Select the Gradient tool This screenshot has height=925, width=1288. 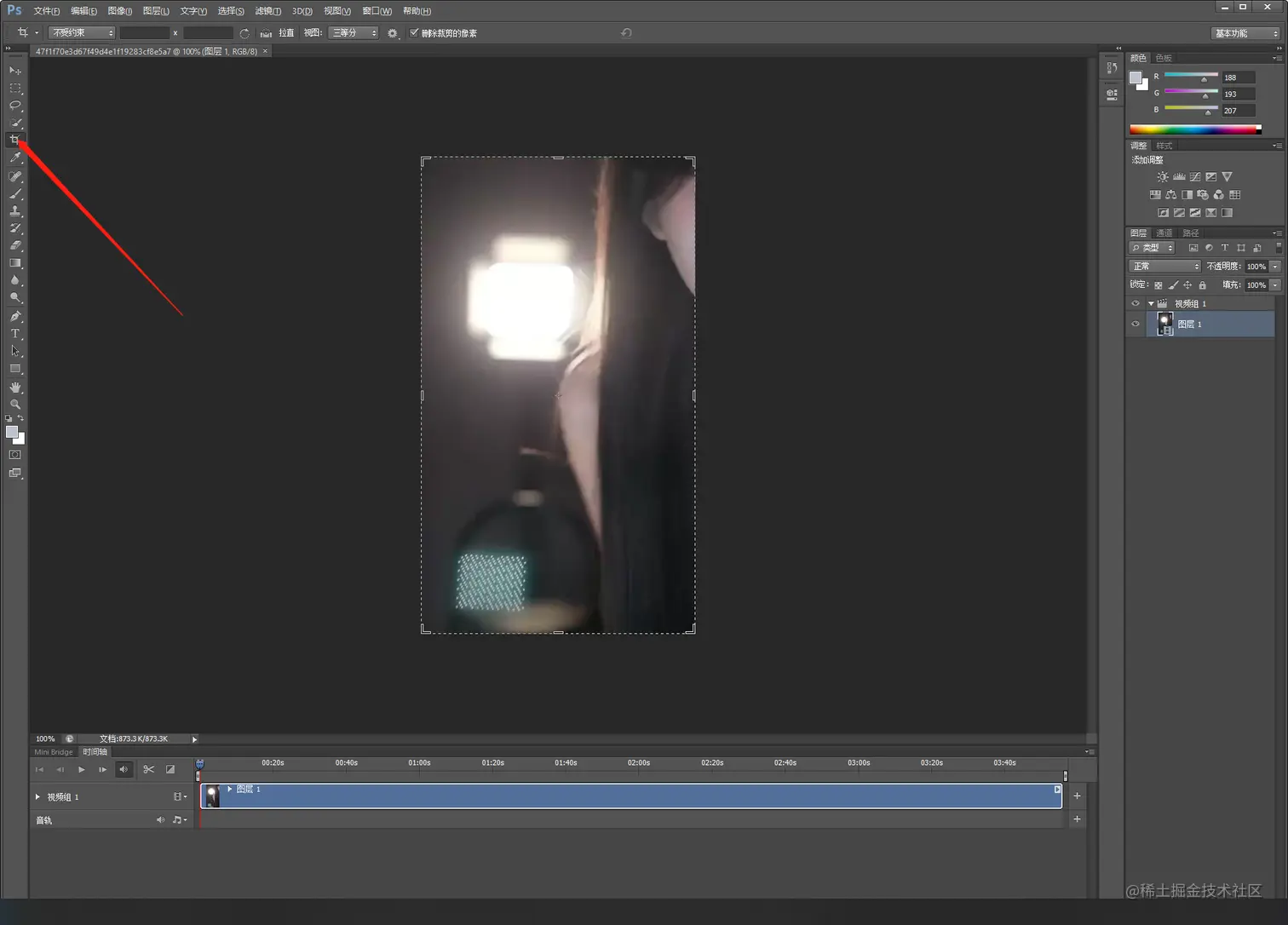(15, 263)
